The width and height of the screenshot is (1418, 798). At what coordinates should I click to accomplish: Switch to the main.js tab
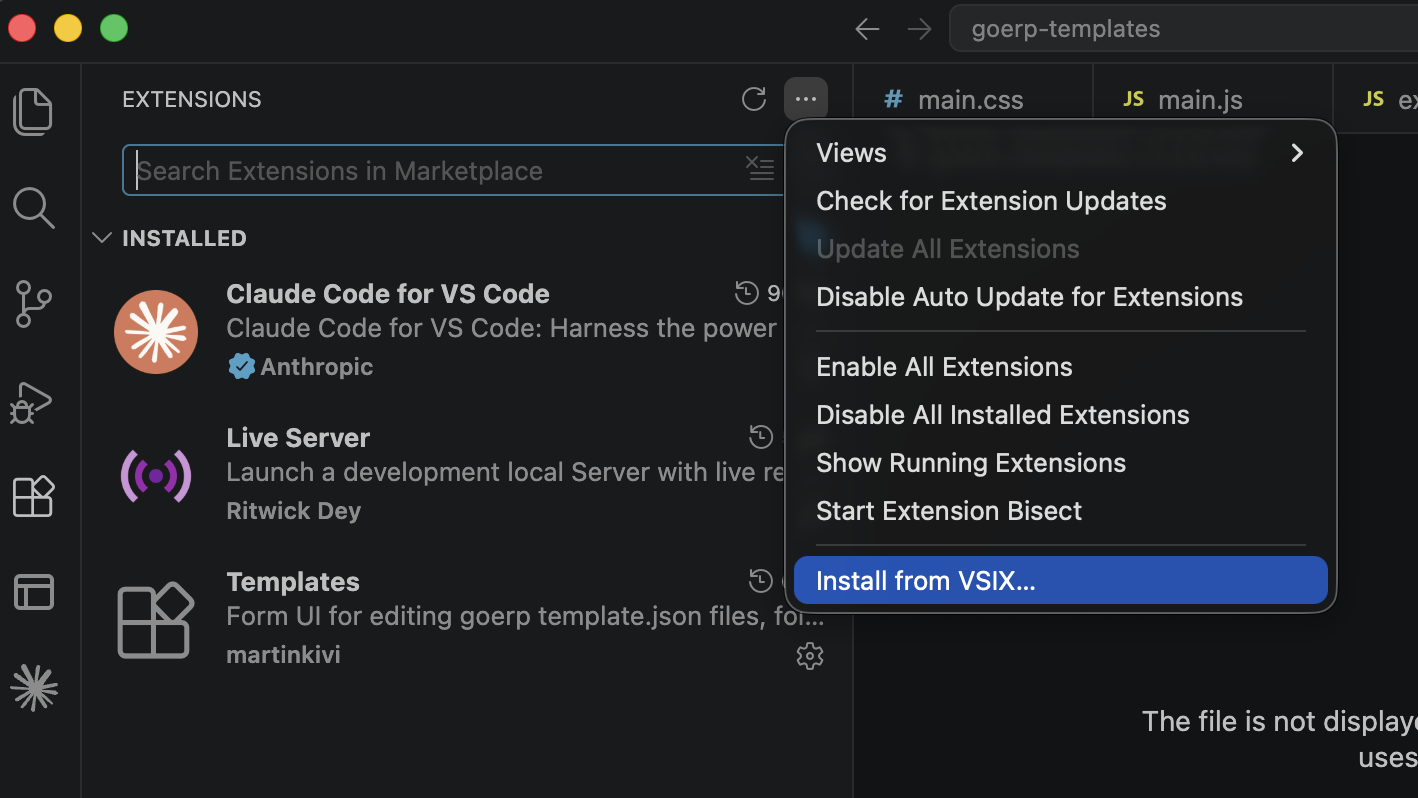coord(1212,99)
